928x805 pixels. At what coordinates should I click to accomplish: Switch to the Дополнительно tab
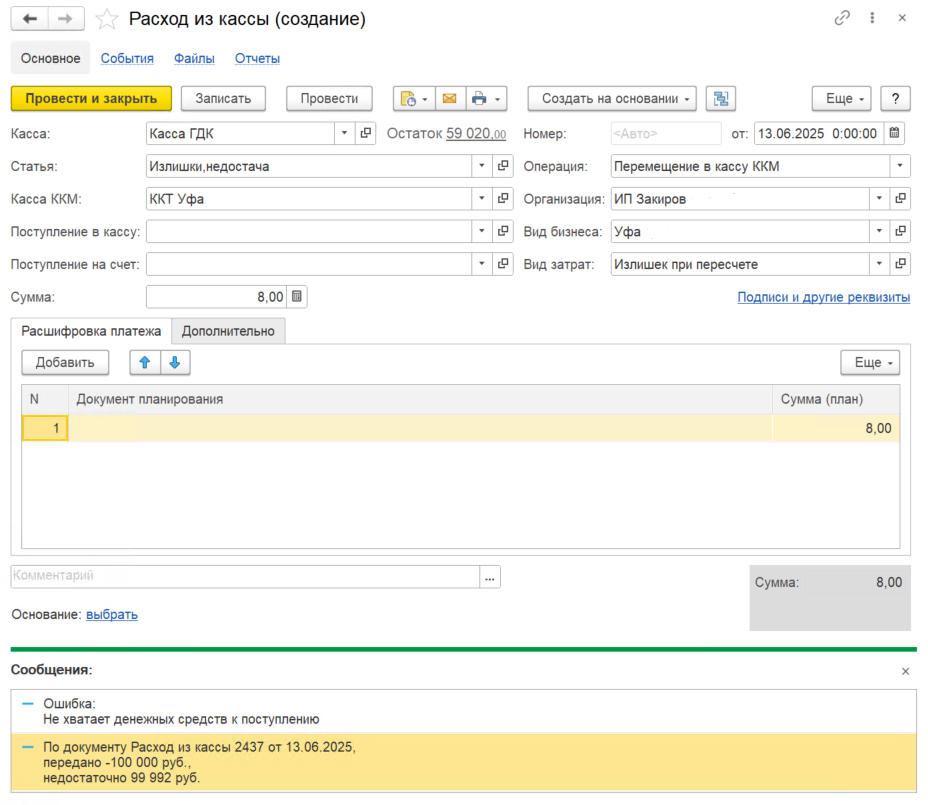coord(228,331)
